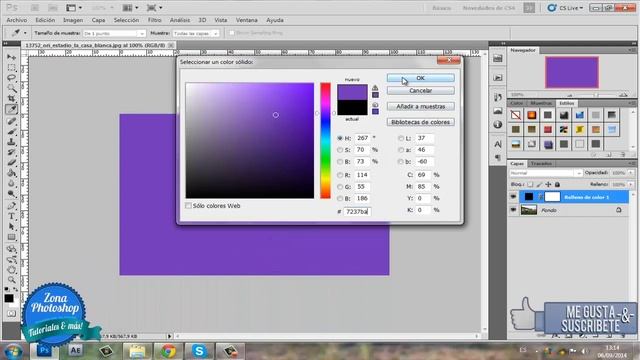Open Bibliotecas de colores
Screen dimensions: 640x360
coord(420,122)
